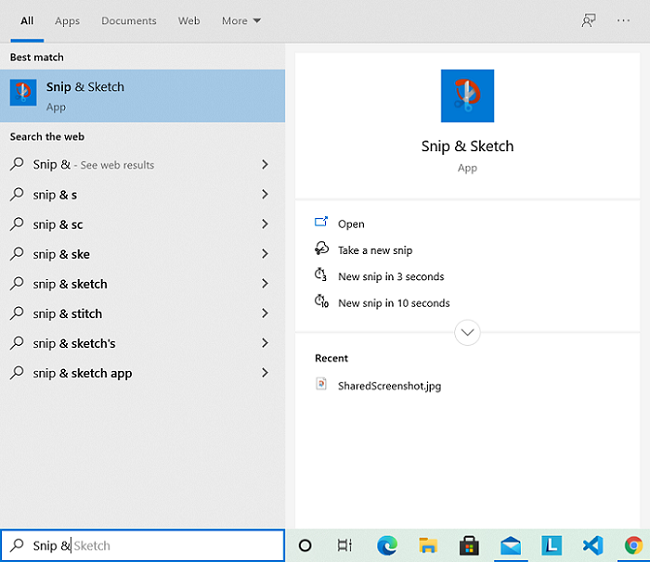650x562 pixels.
Task: Open the Mail app on taskbar
Action: [510, 545]
